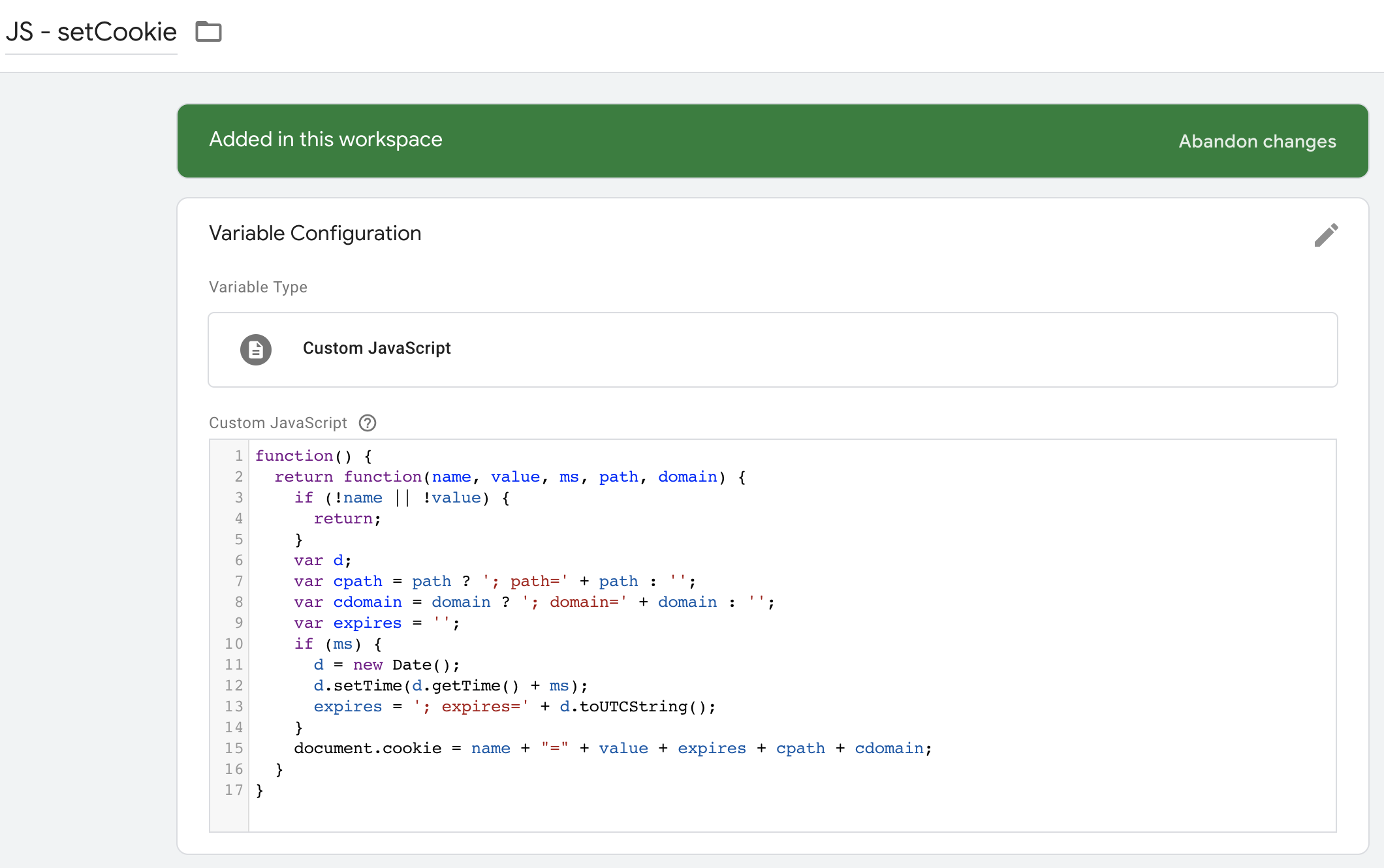
Task: Click the Custom JavaScript document icon
Action: tap(256, 350)
